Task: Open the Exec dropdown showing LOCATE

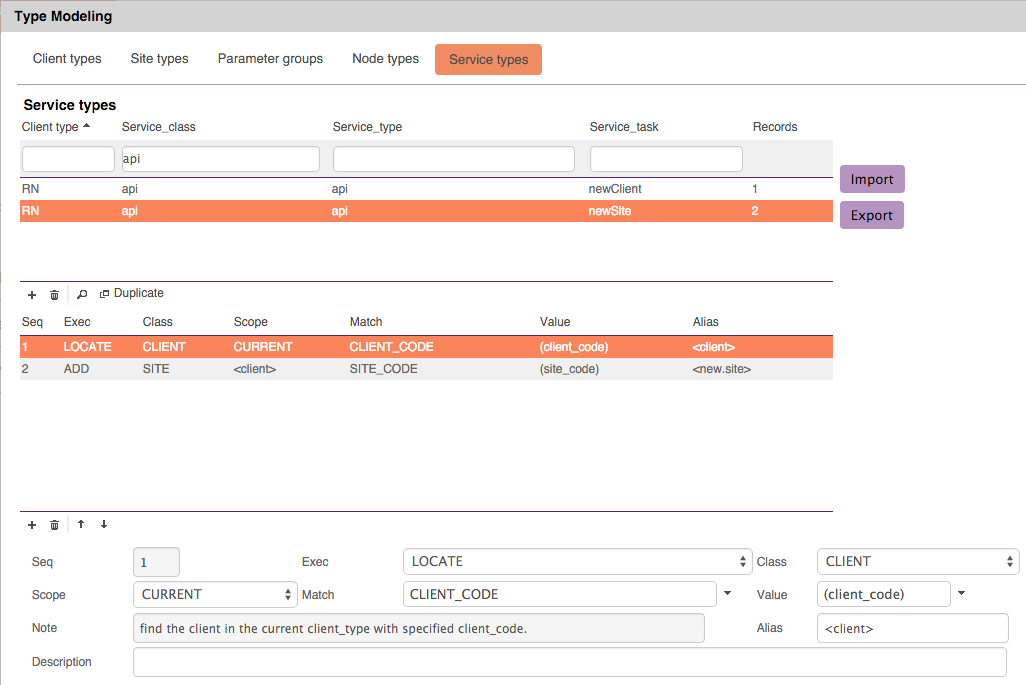Action: [x=577, y=562]
